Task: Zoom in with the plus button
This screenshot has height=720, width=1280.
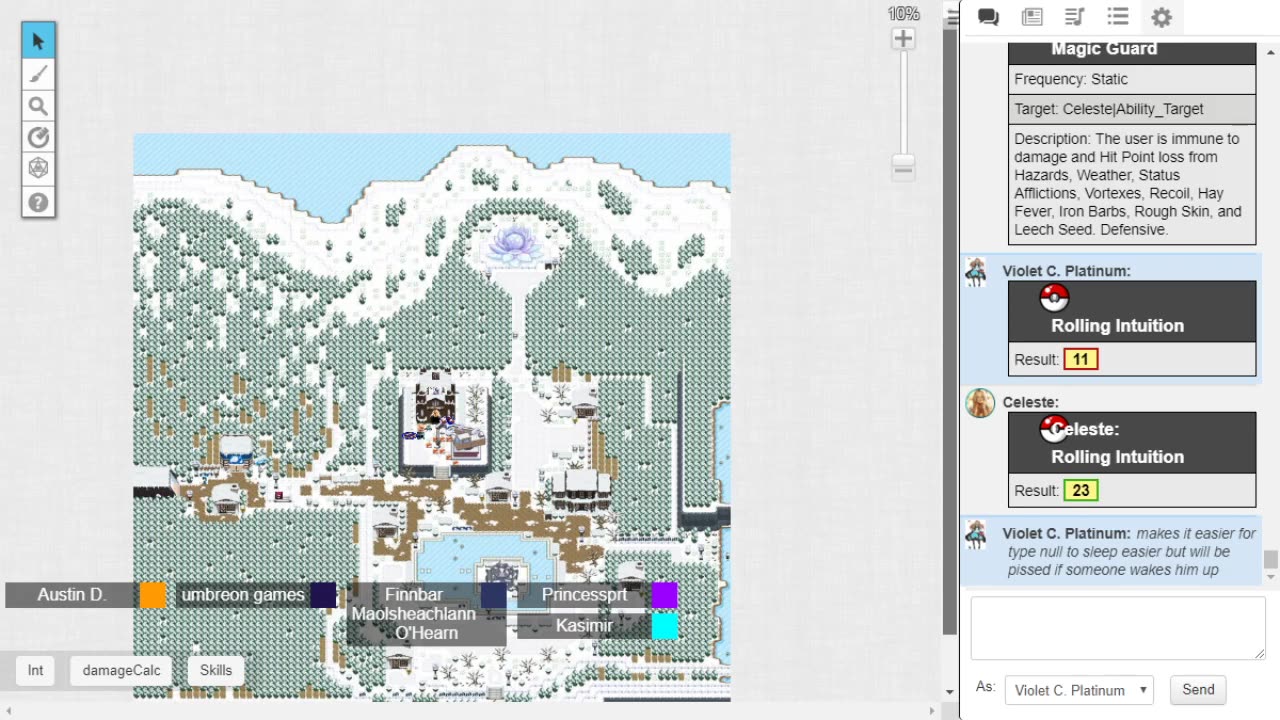Action: (x=903, y=39)
